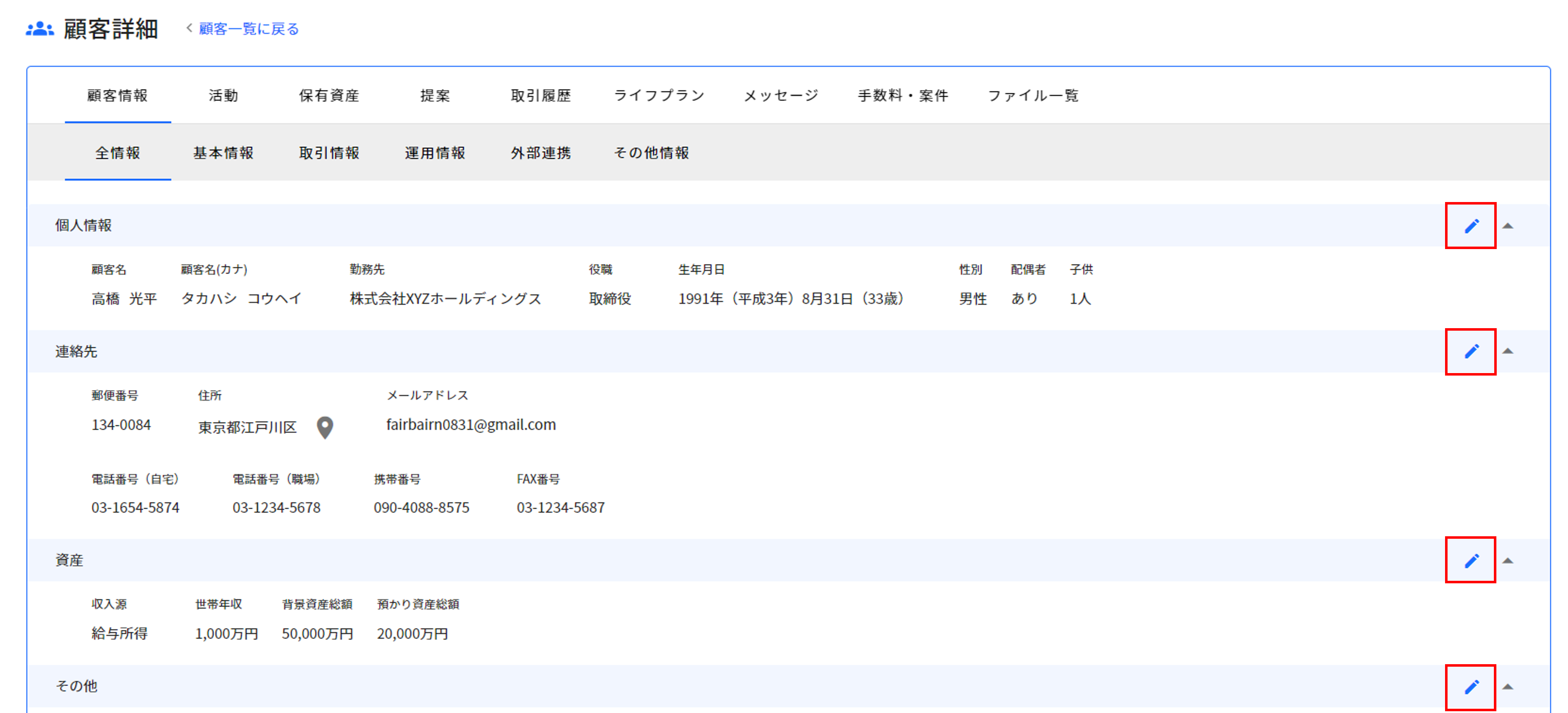Select the 外部連携 sub-tab
The width and height of the screenshot is (1568, 713).
(x=541, y=153)
